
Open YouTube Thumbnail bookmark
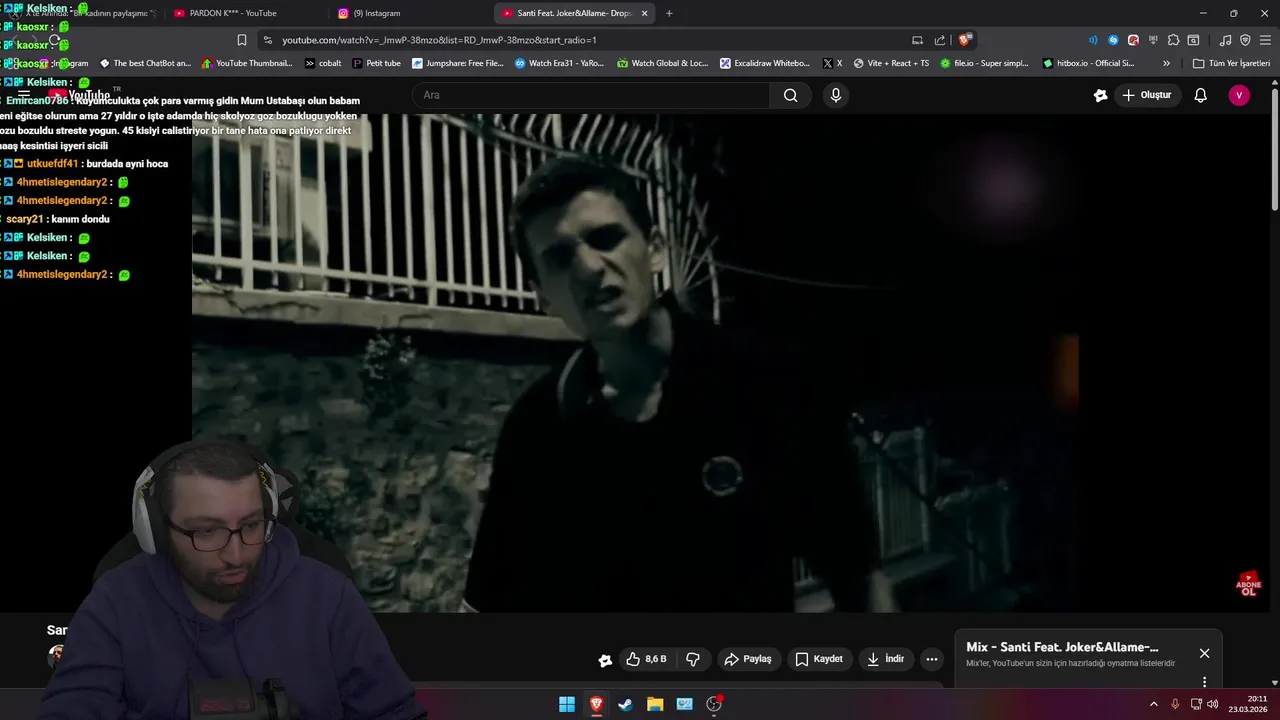247,63
